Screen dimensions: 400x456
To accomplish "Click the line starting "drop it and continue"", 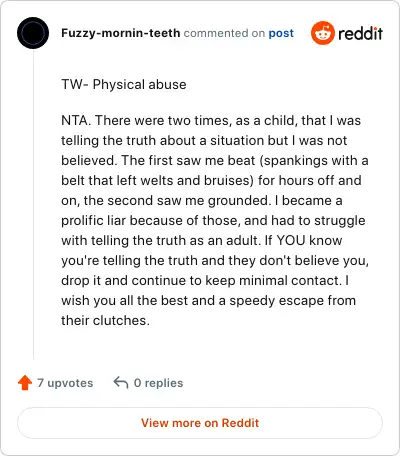I will 205,280.
